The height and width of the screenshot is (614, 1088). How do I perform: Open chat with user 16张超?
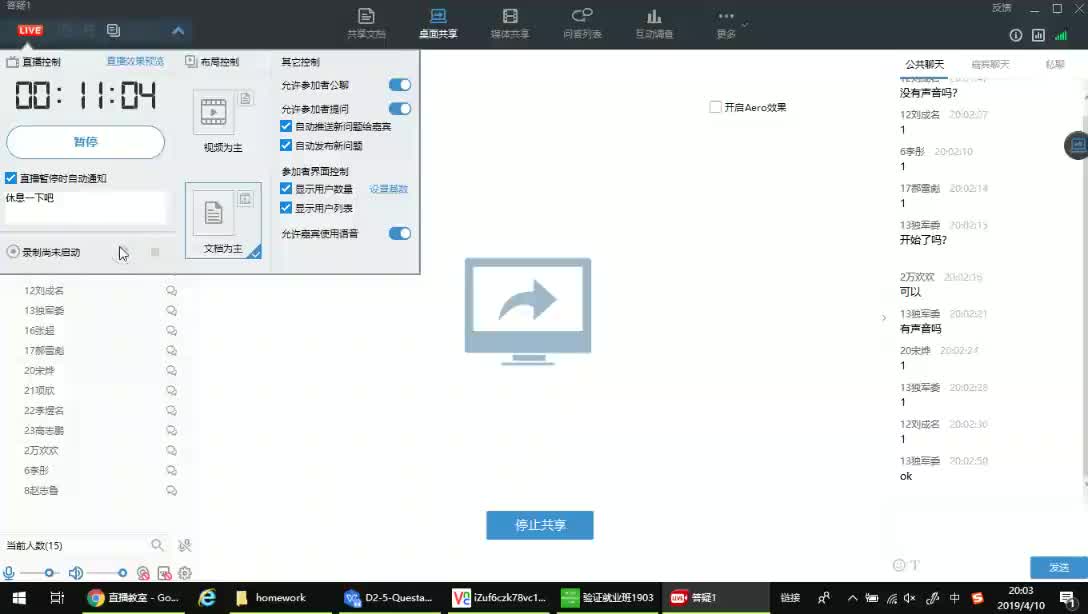click(x=171, y=331)
